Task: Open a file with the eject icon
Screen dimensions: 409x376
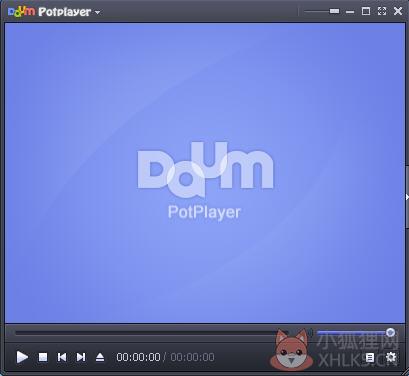Action: coord(100,357)
